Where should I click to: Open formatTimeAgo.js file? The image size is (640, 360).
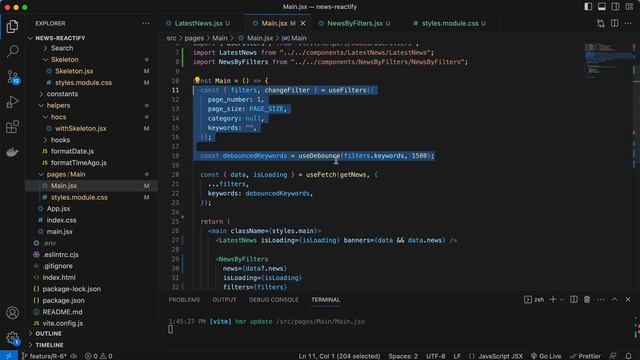coord(78,162)
